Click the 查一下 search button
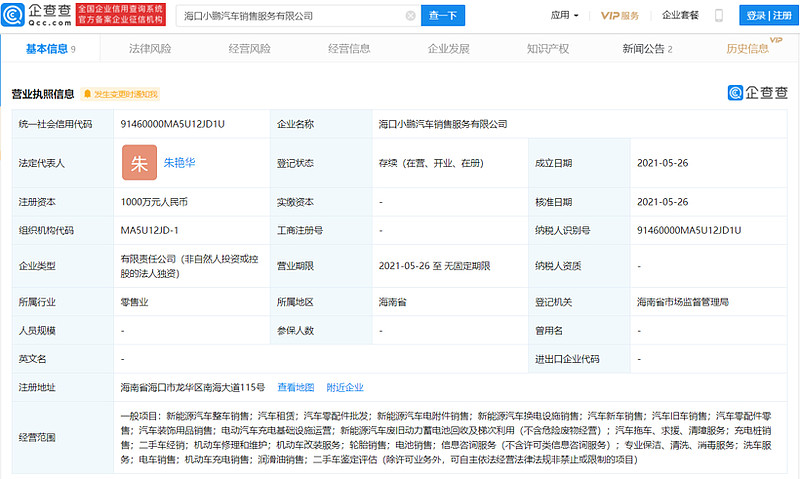 point(443,16)
